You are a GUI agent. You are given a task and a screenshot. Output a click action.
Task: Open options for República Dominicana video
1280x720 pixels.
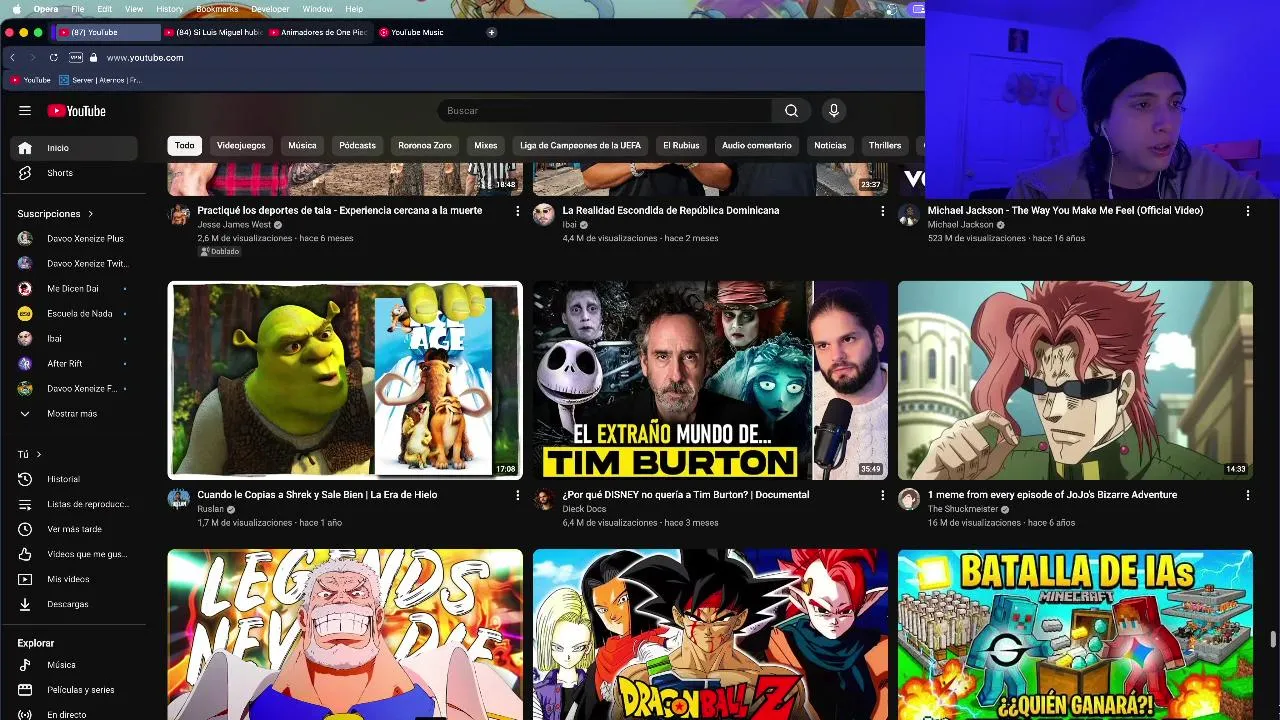pyautogui.click(x=882, y=211)
